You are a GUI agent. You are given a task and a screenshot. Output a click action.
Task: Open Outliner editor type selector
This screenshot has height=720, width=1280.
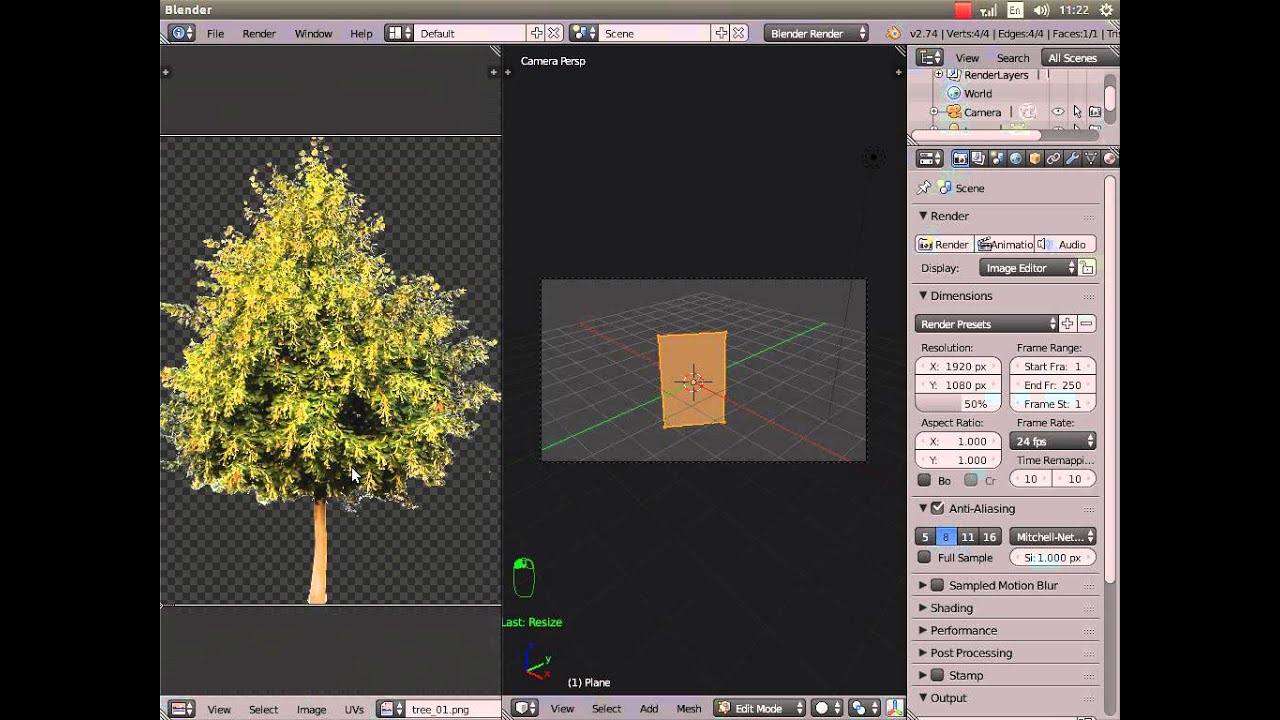click(930, 58)
